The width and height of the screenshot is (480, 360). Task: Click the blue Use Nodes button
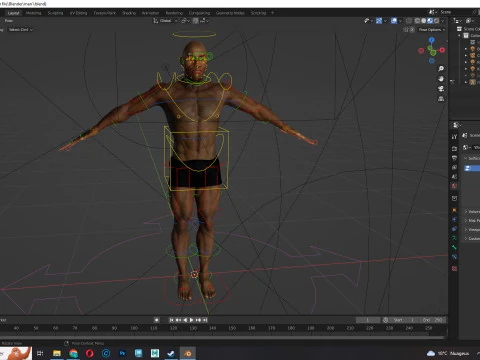472,168
